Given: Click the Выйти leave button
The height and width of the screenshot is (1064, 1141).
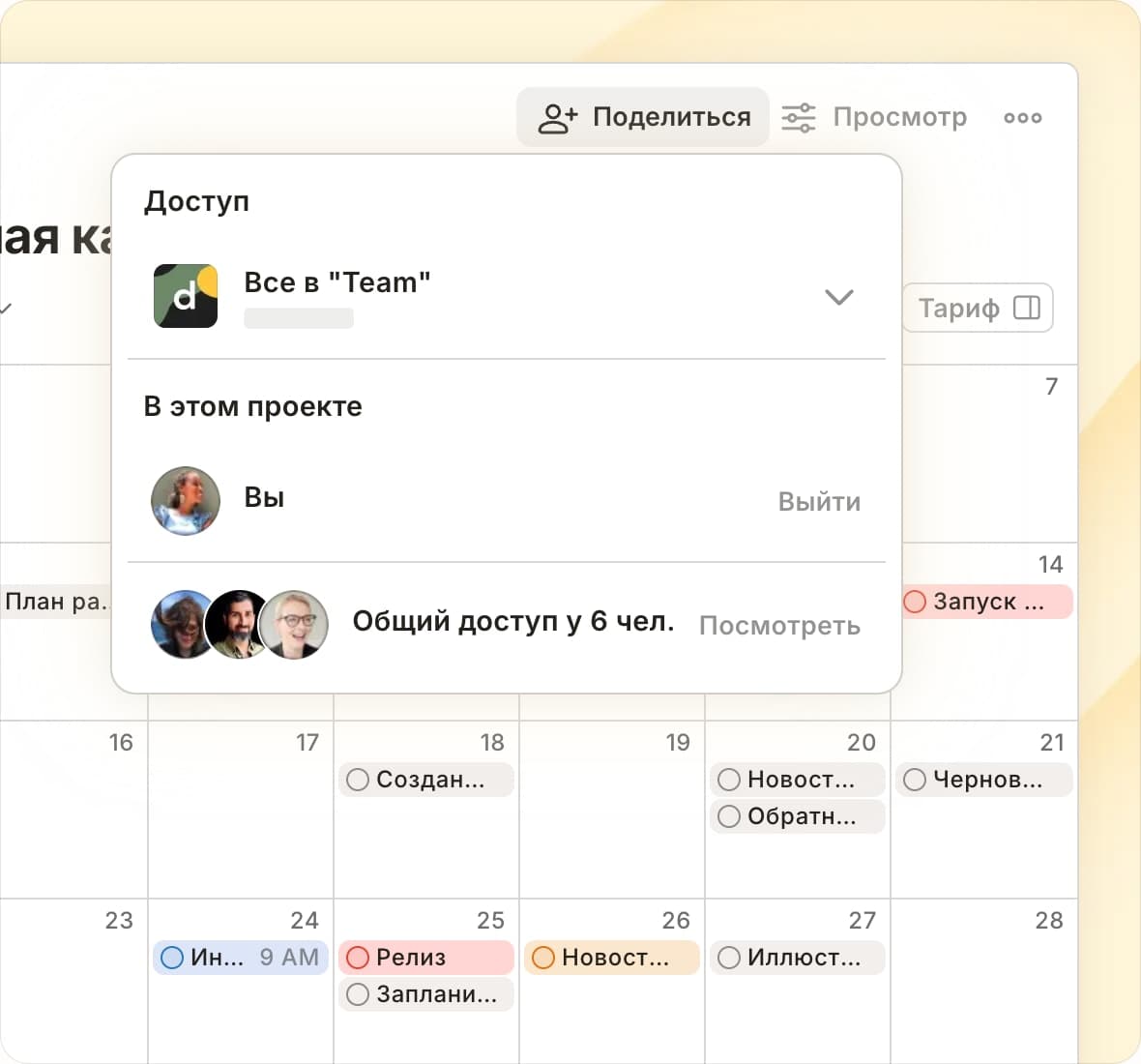Looking at the screenshot, I should pos(819,502).
